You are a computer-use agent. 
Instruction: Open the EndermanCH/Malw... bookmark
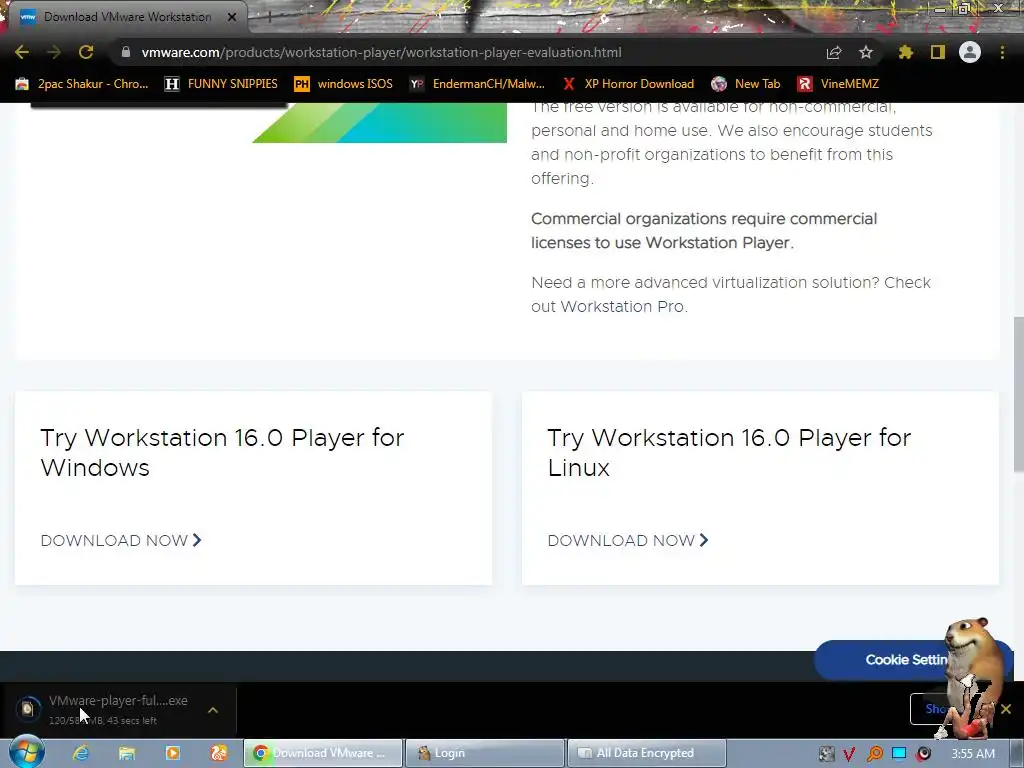477,84
